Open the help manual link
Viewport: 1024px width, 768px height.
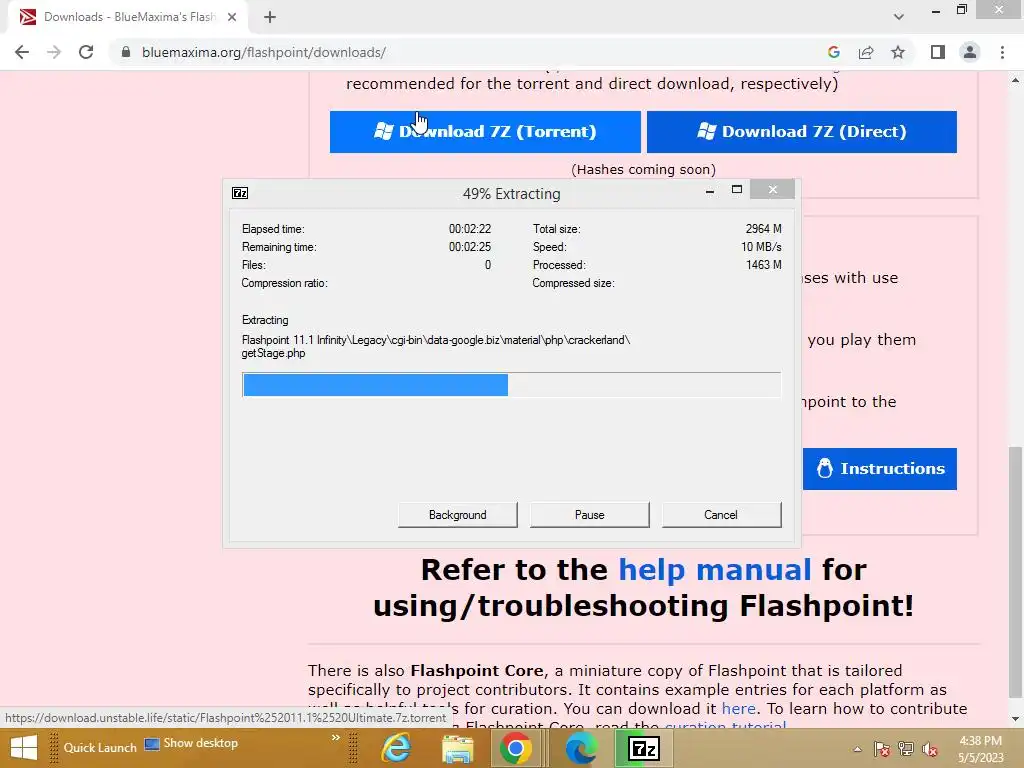714,569
